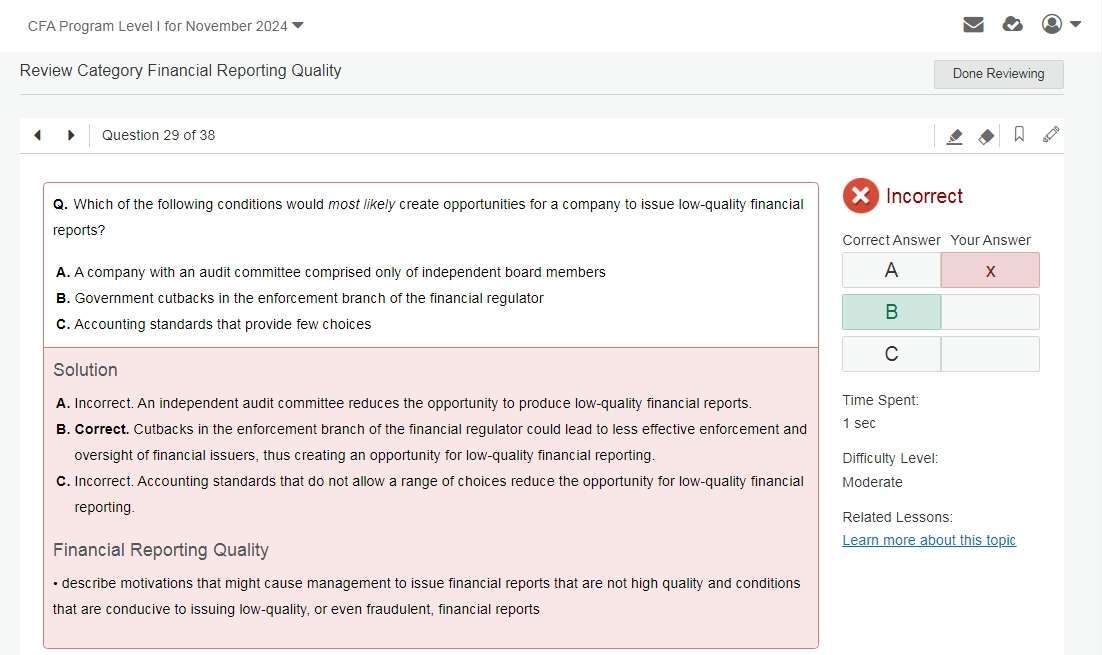Click the red Incorrect X icon
This screenshot has height=655, width=1102.
(860, 196)
